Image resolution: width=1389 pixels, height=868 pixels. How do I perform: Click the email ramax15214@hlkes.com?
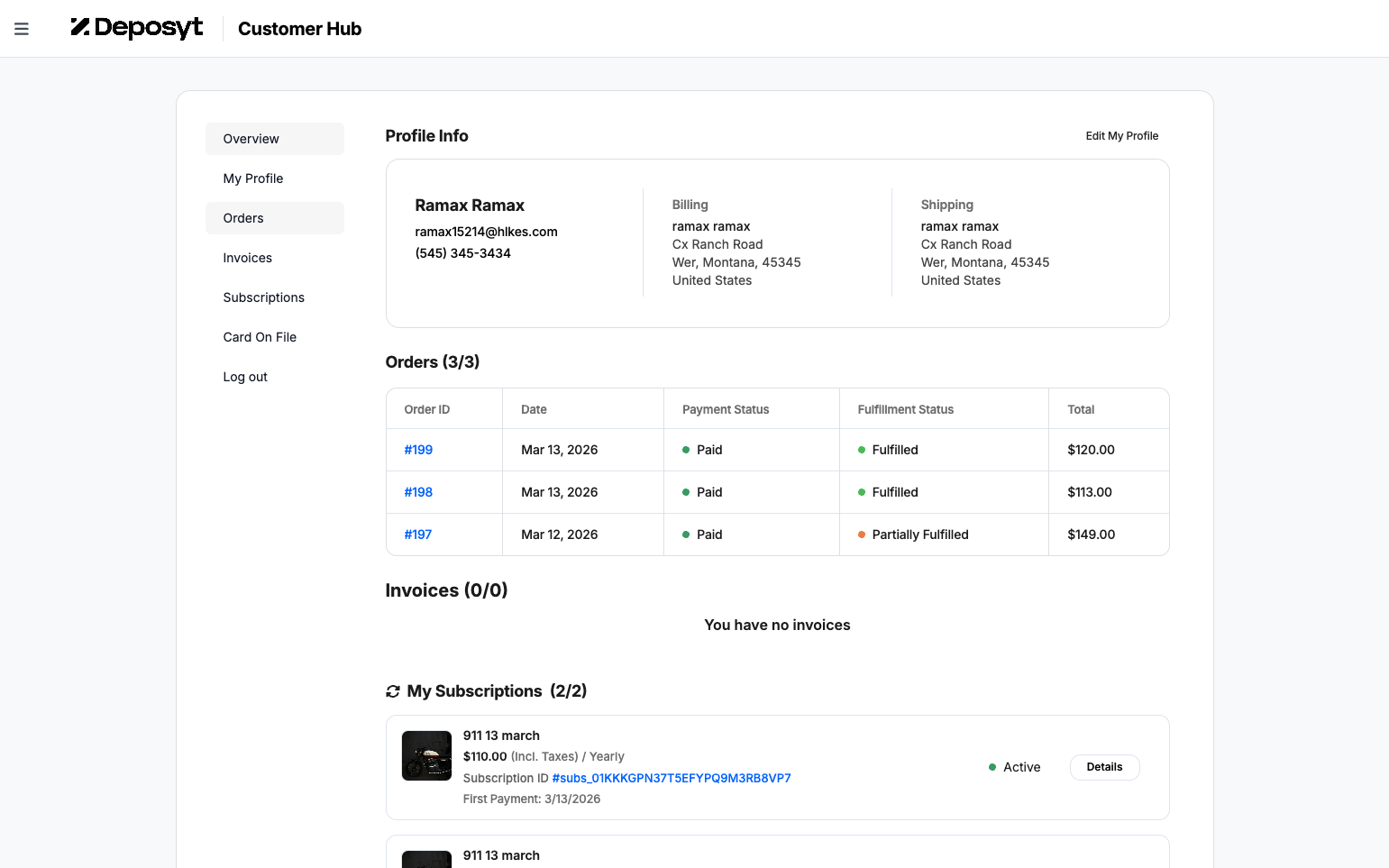486,232
